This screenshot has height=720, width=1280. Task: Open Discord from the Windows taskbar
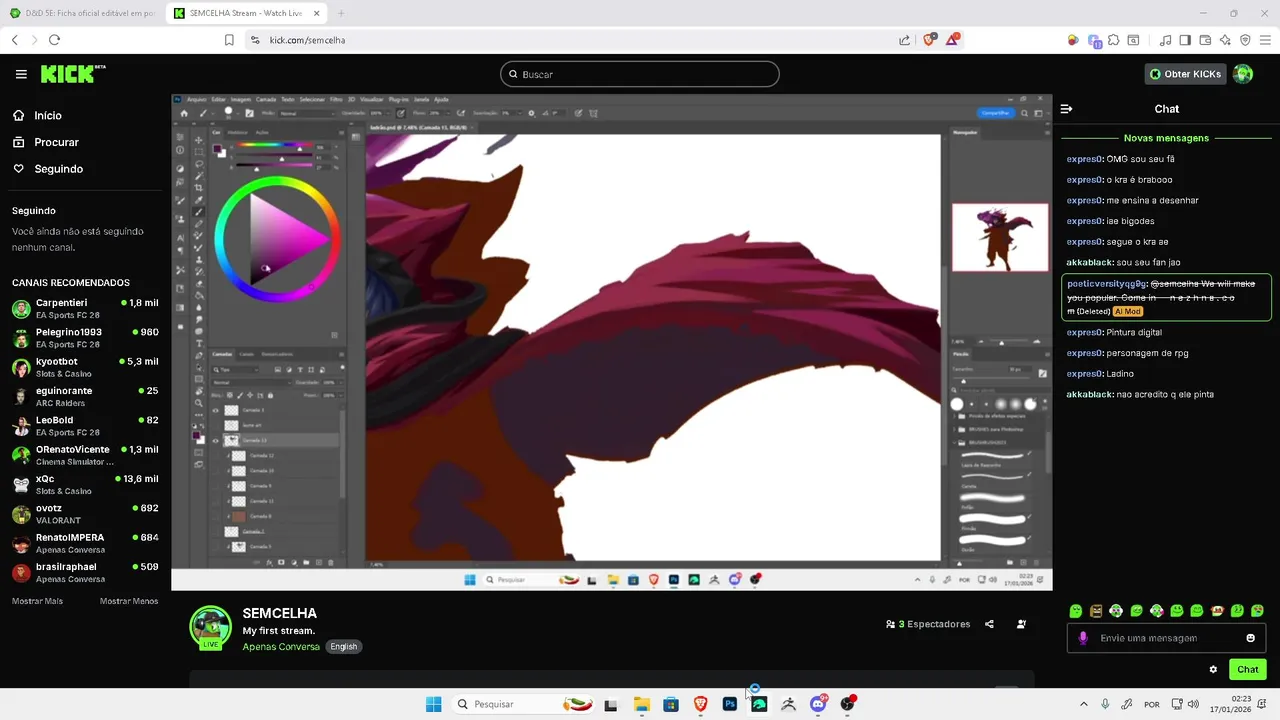(x=818, y=704)
